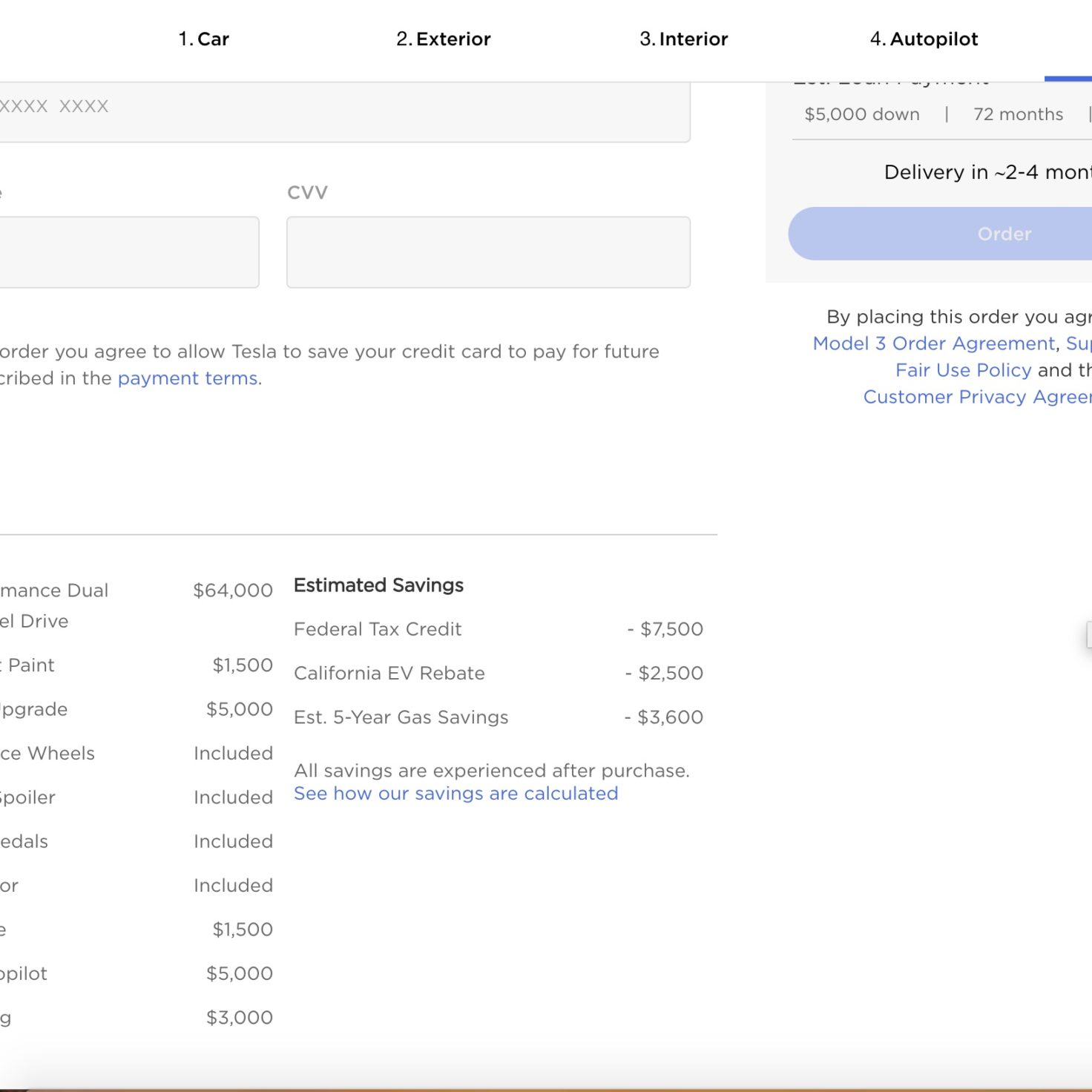Image resolution: width=1092 pixels, height=1092 pixels.
Task: Focus the CVV input field
Action: [488, 252]
